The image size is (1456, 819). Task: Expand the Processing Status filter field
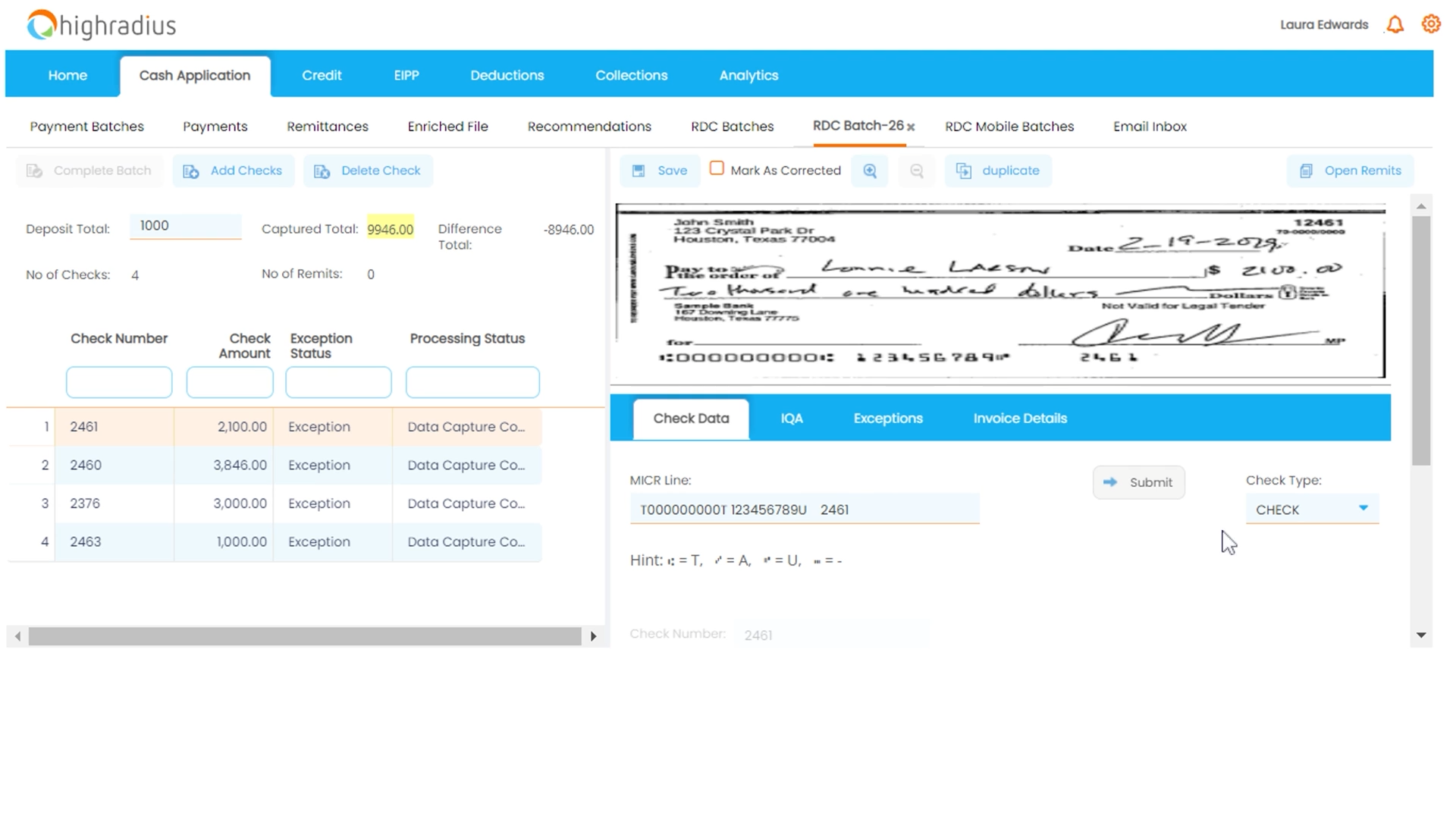(x=472, y=382)
